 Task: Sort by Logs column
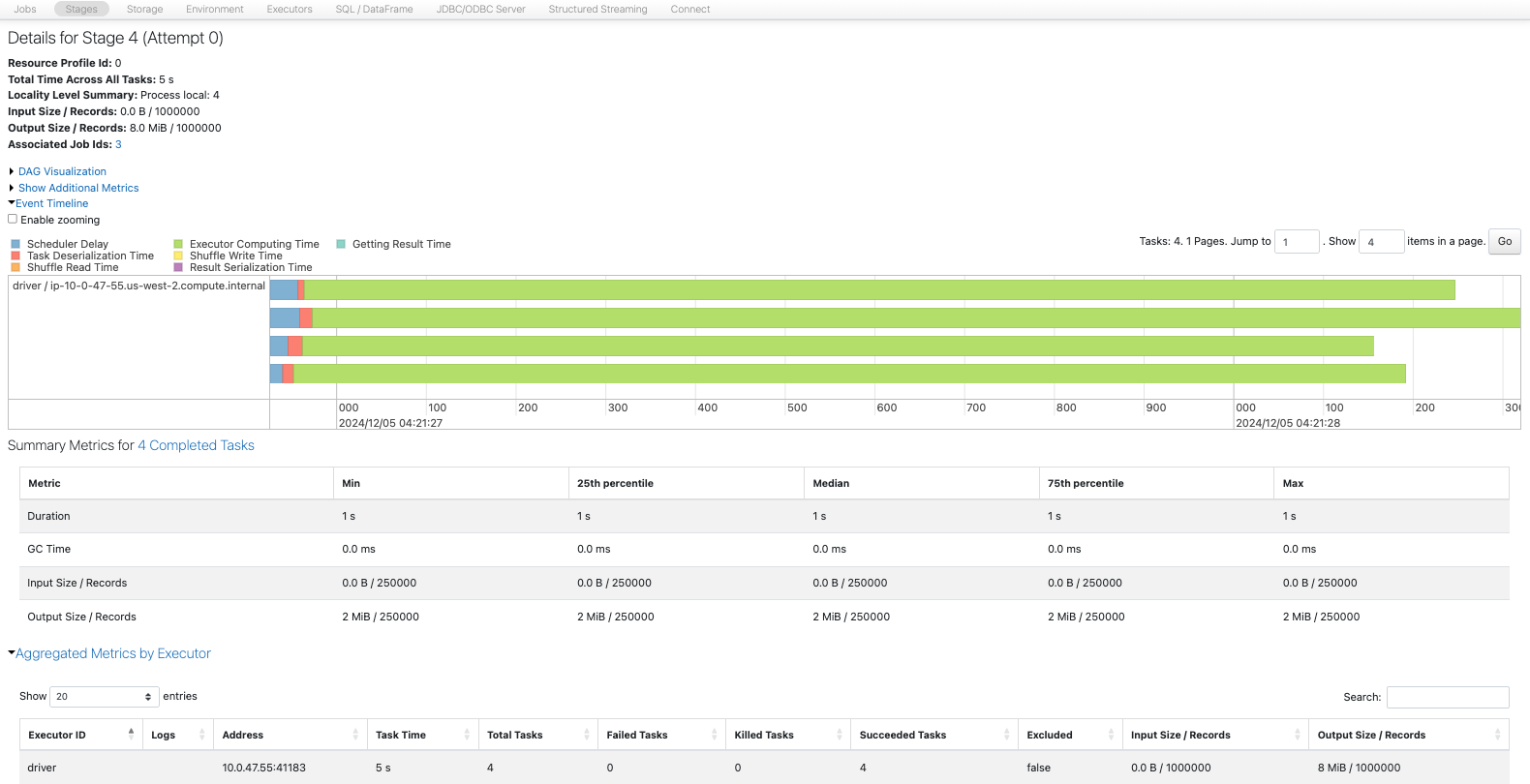click(x=178, y=735)
